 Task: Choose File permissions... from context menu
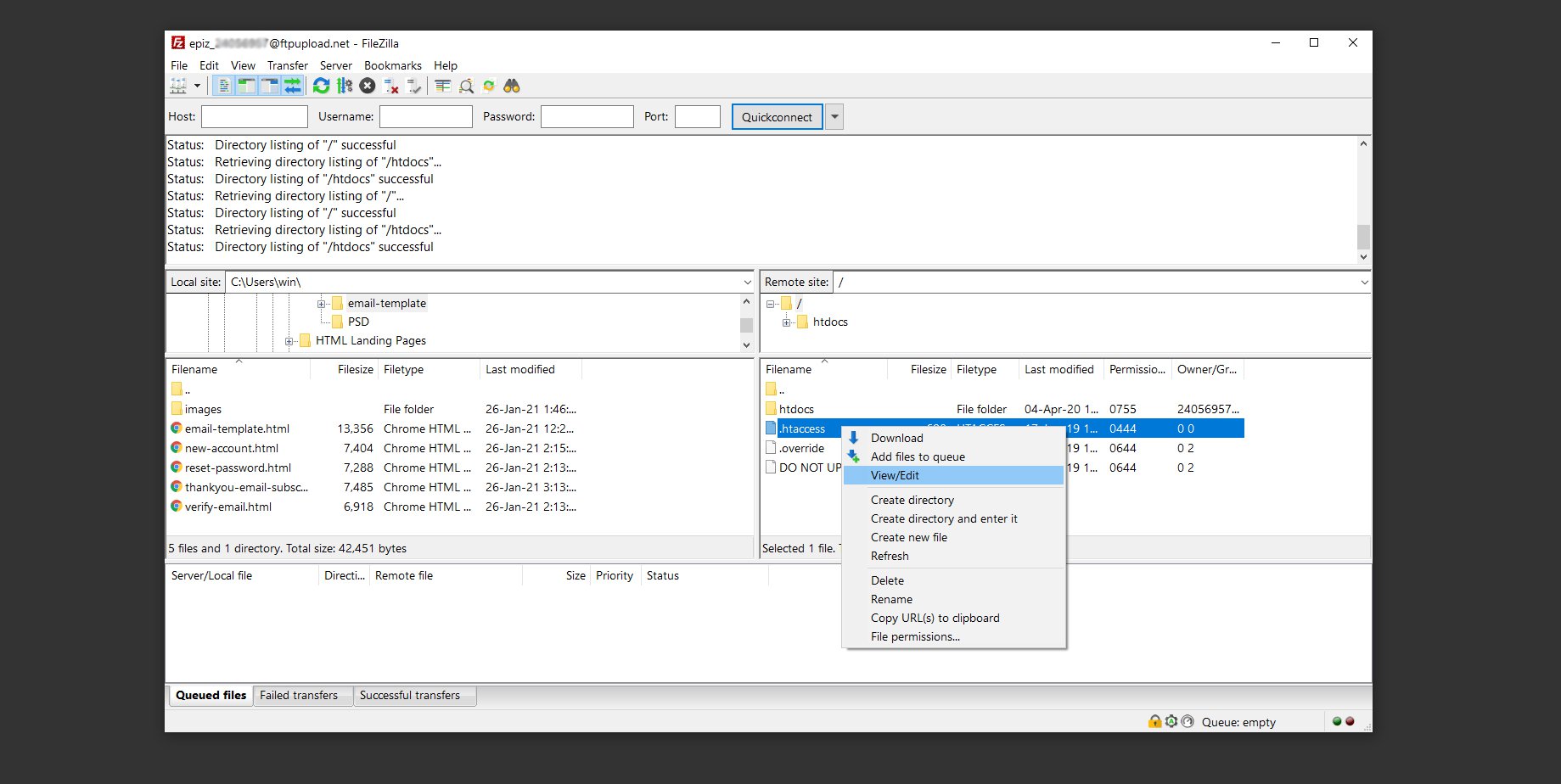click(x=954, y=636)
